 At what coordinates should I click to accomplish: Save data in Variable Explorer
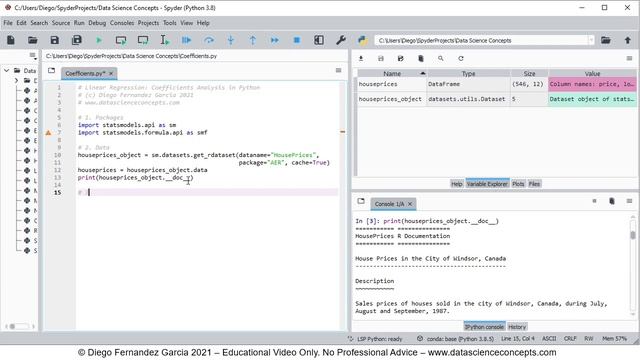tap(381, 59)
